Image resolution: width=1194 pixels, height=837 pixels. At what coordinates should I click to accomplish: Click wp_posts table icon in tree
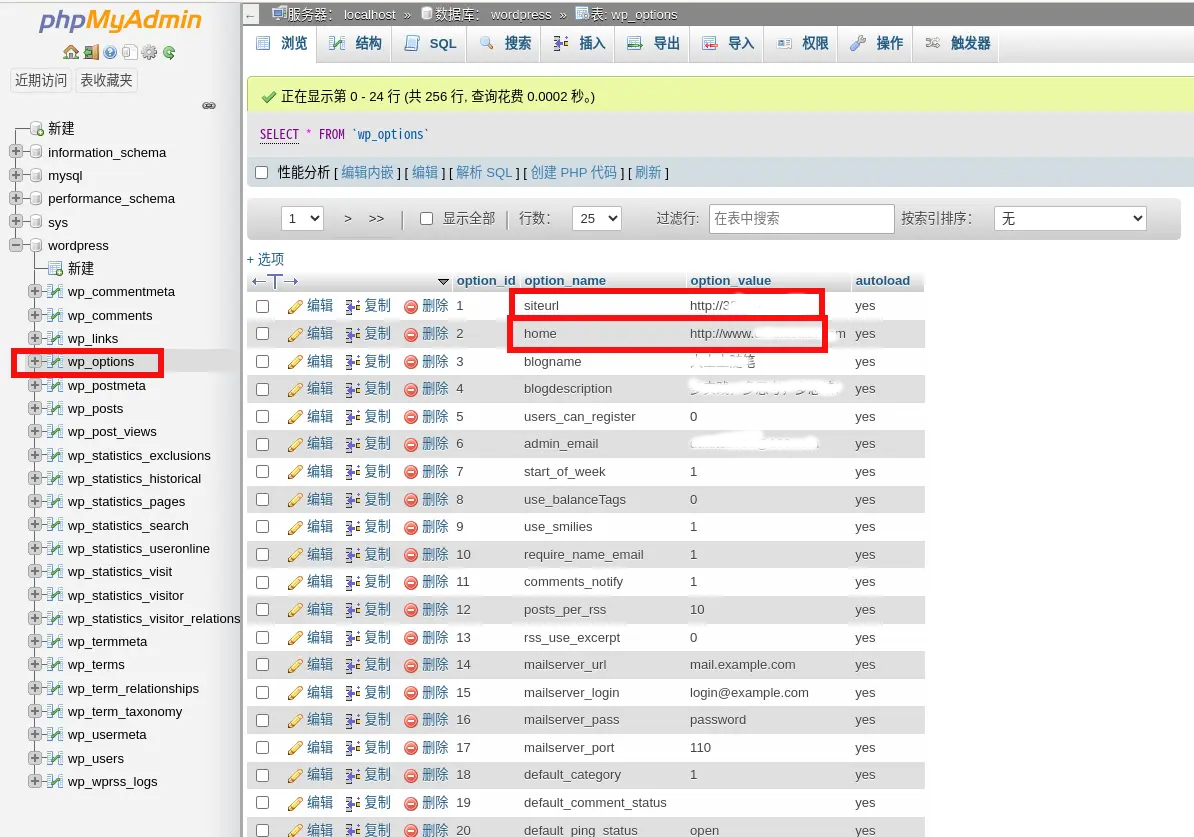coord(55,408)
